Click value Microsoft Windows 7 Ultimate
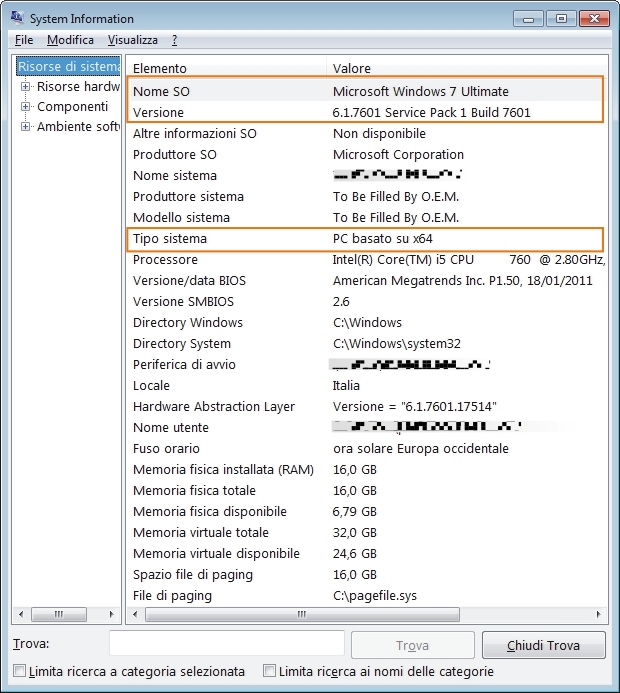 pos(421,91)
